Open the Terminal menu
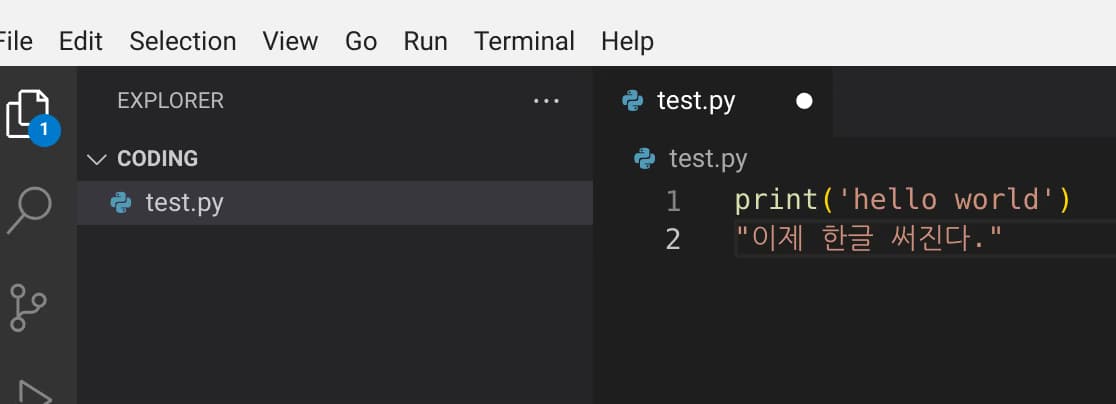The height and width of the screenshot is (404, 1116). (x=524, y=41)
